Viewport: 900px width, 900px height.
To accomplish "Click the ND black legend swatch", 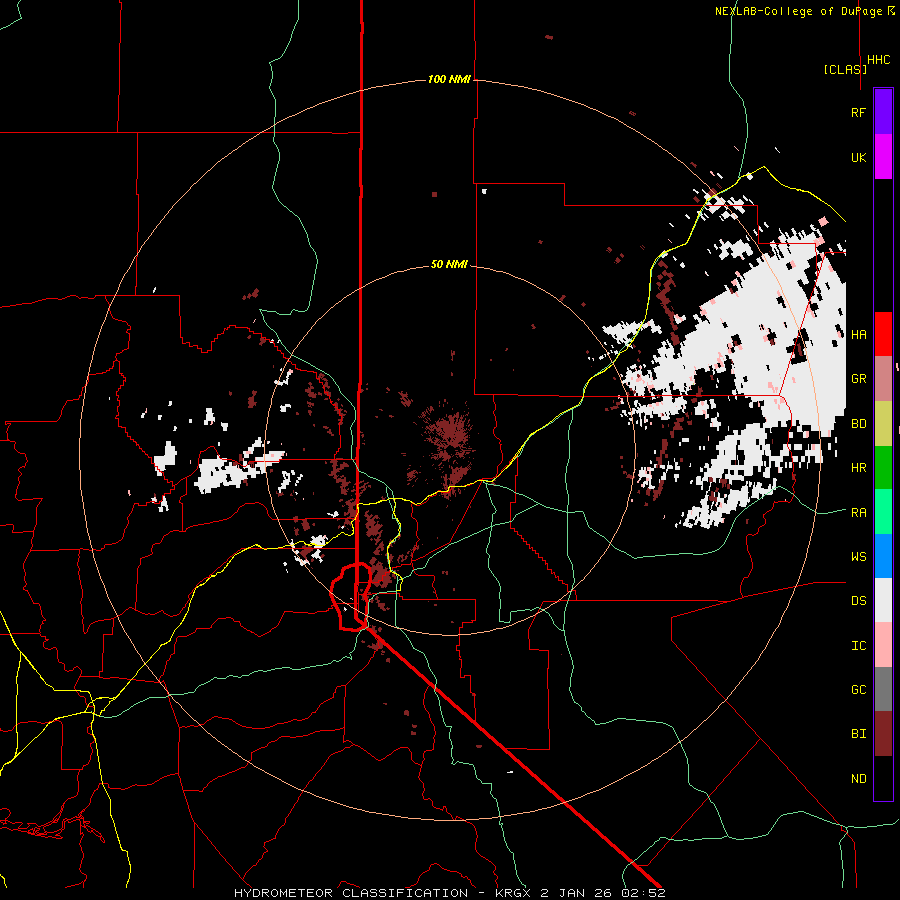I will click(x=883, y=778).
